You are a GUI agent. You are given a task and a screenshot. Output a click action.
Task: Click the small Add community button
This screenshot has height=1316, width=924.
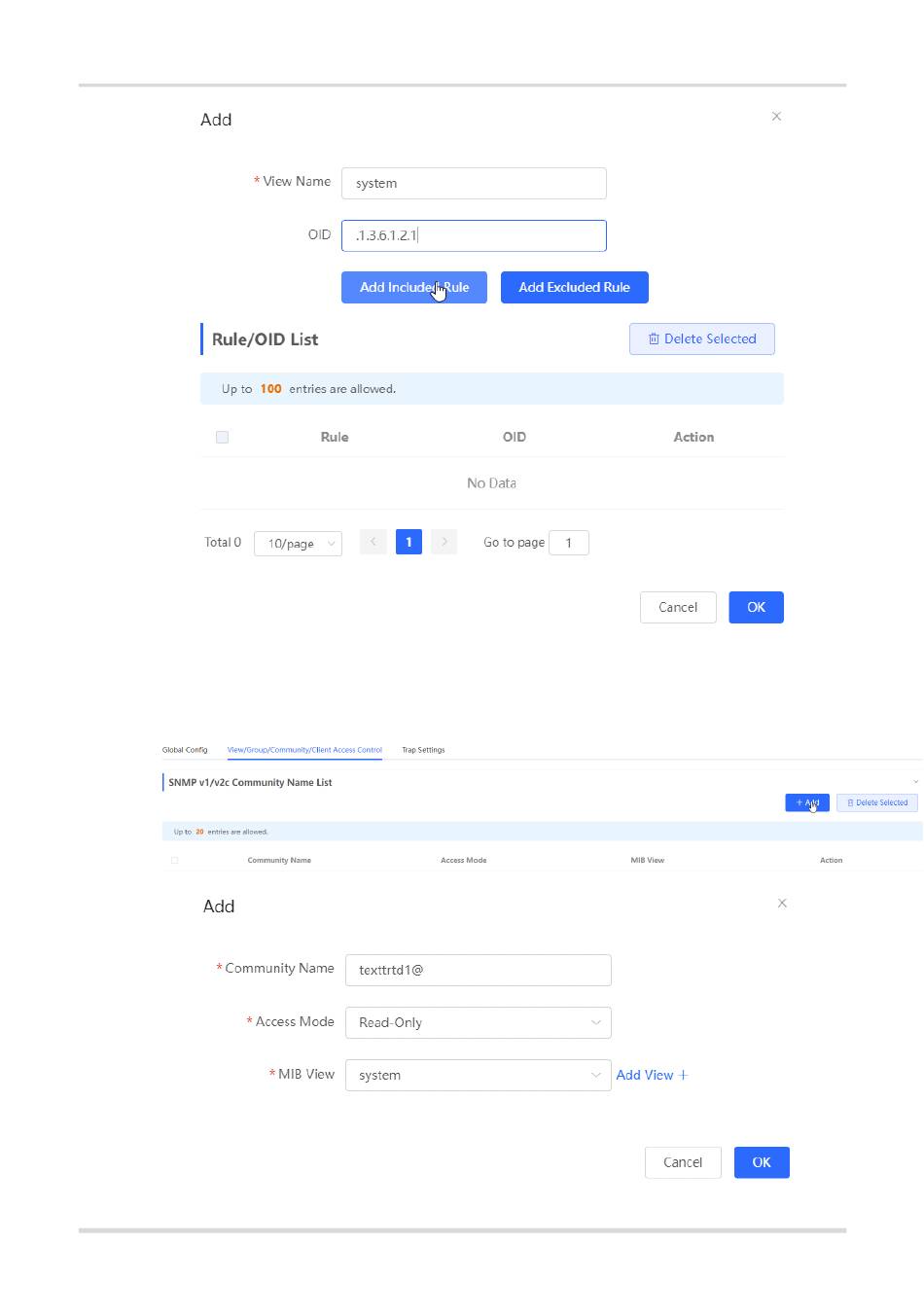coord(807,802)
